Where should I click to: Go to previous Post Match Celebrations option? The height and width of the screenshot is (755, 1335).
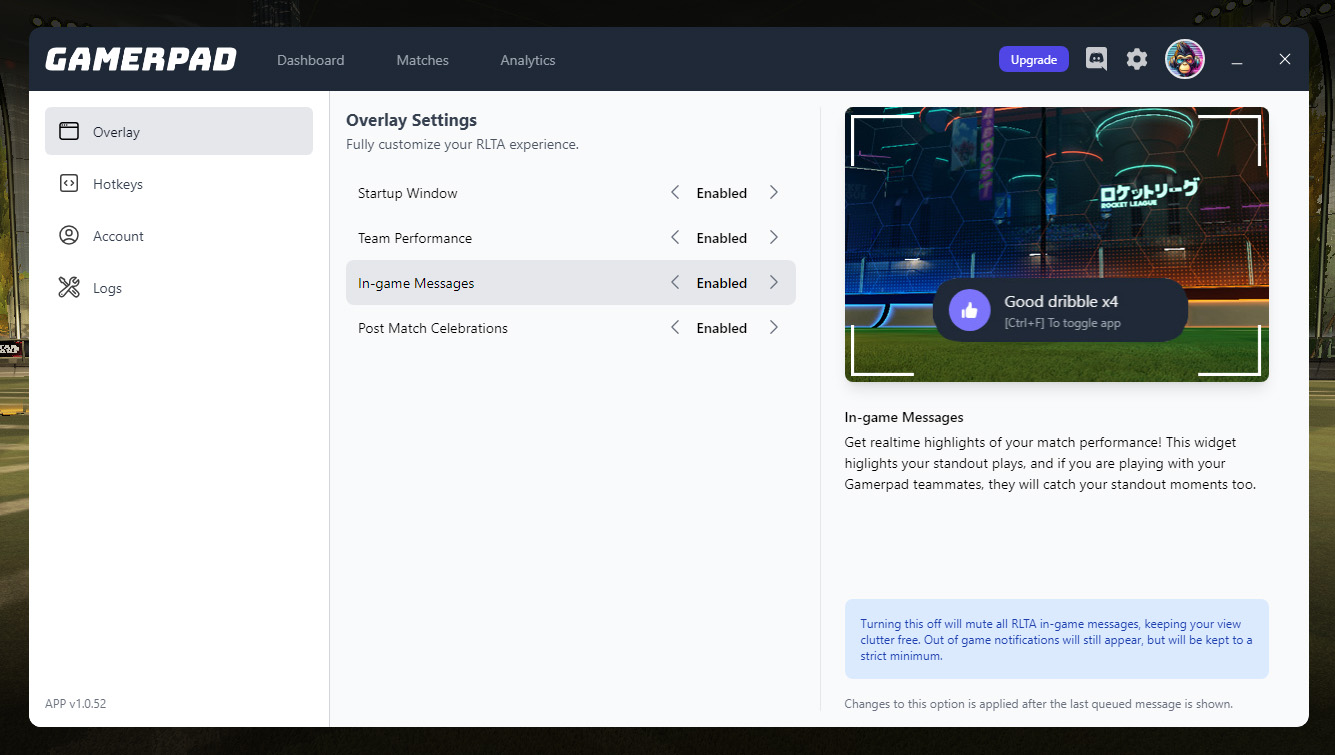click(x=675, y=327)
